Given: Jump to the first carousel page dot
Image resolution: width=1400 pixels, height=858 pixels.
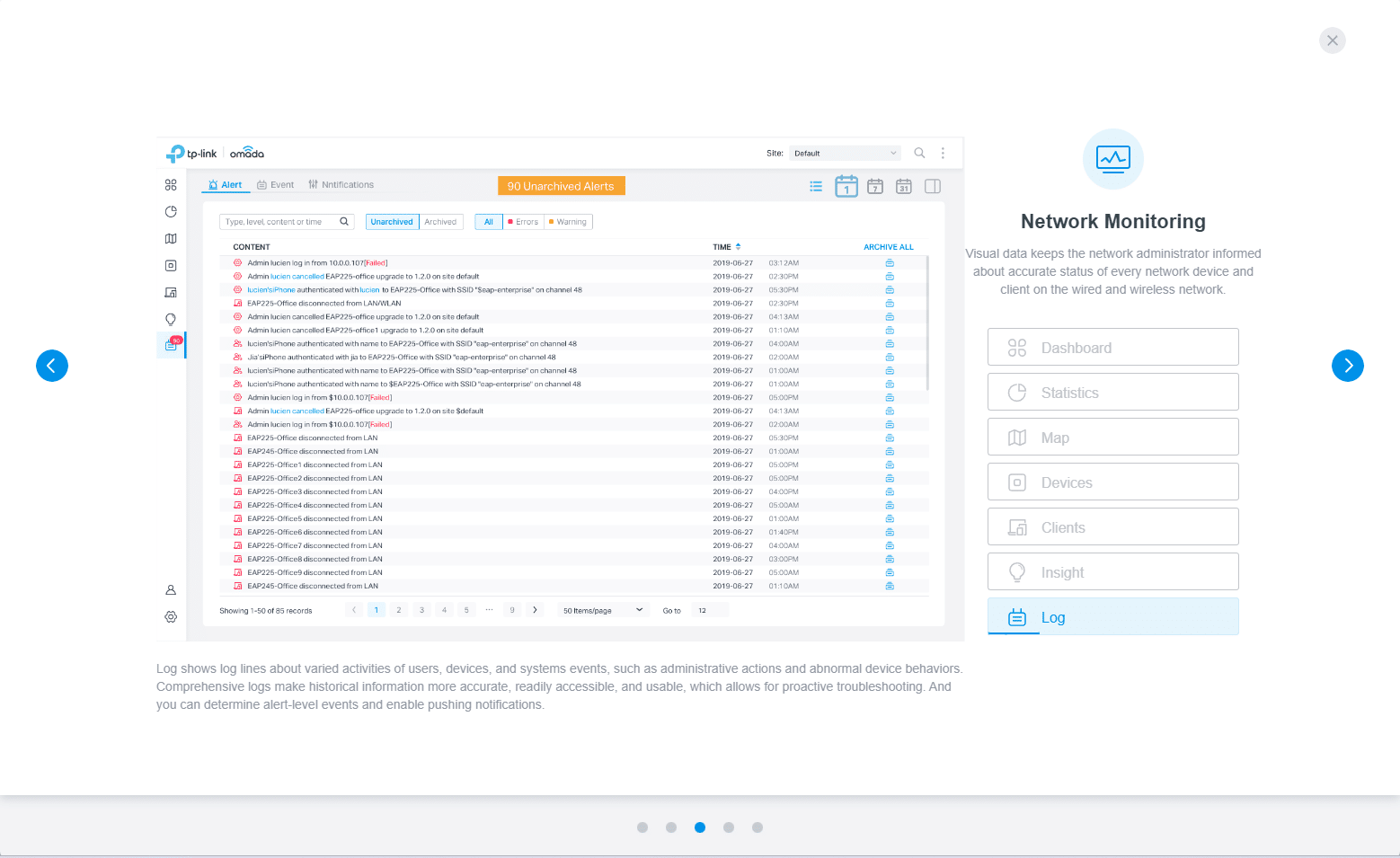Looking at the screenshot, I should (642, 827).
